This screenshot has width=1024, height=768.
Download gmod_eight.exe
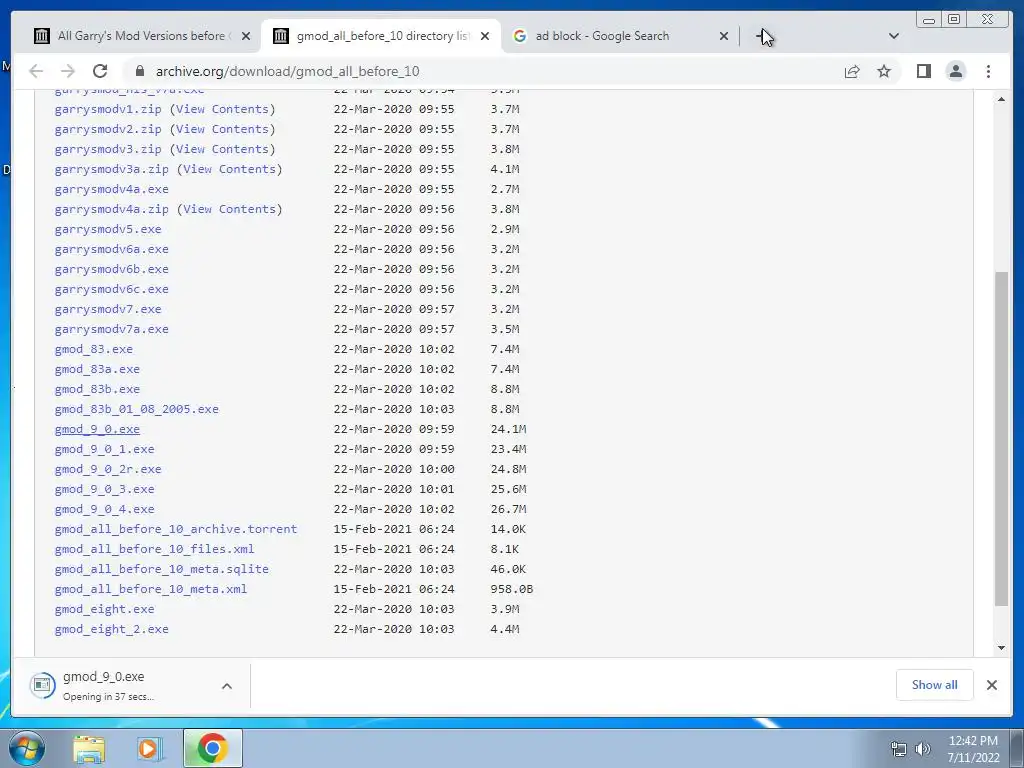click(x=104, y=609)
